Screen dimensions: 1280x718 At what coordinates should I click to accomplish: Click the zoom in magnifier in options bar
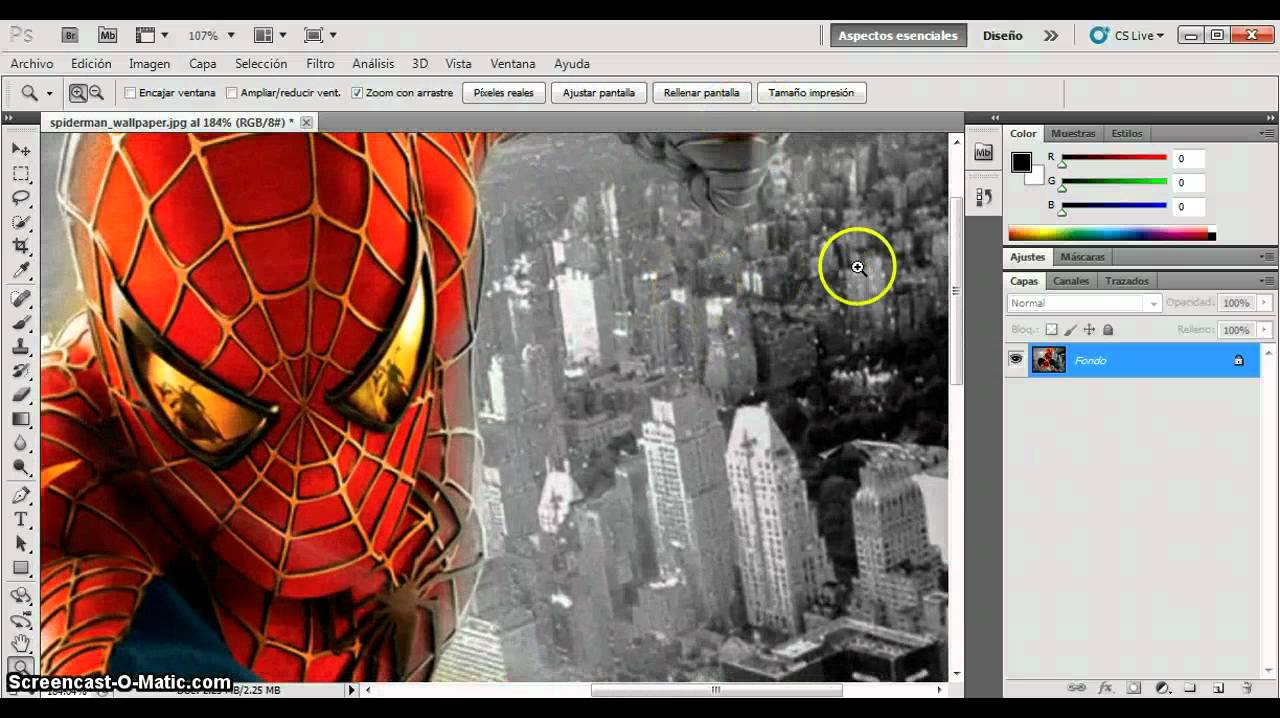78,93
